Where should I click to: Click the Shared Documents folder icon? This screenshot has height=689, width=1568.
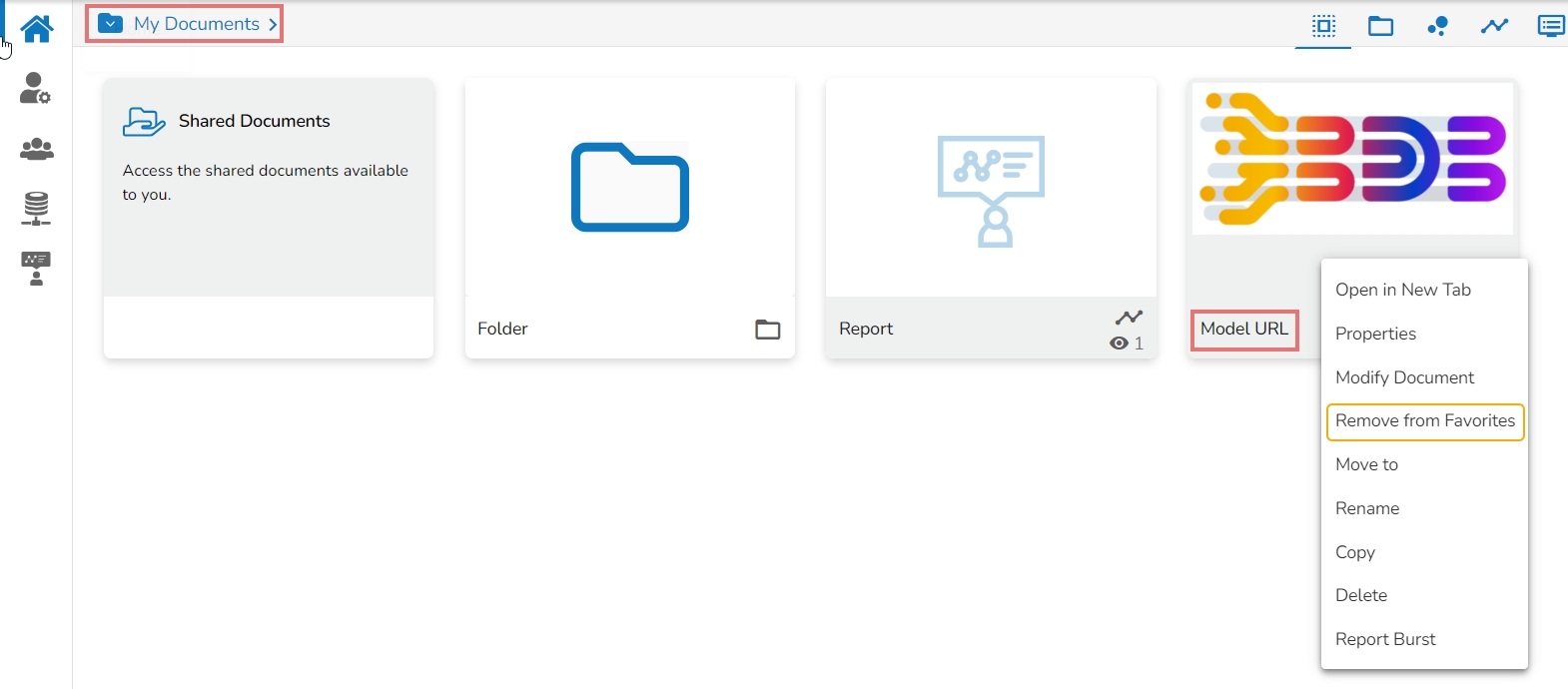point(144,122)
